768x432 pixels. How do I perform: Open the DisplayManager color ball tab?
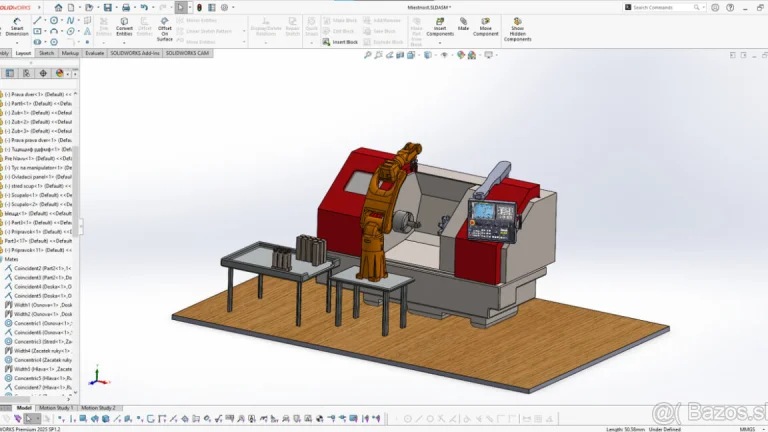(x=60, y=73)
